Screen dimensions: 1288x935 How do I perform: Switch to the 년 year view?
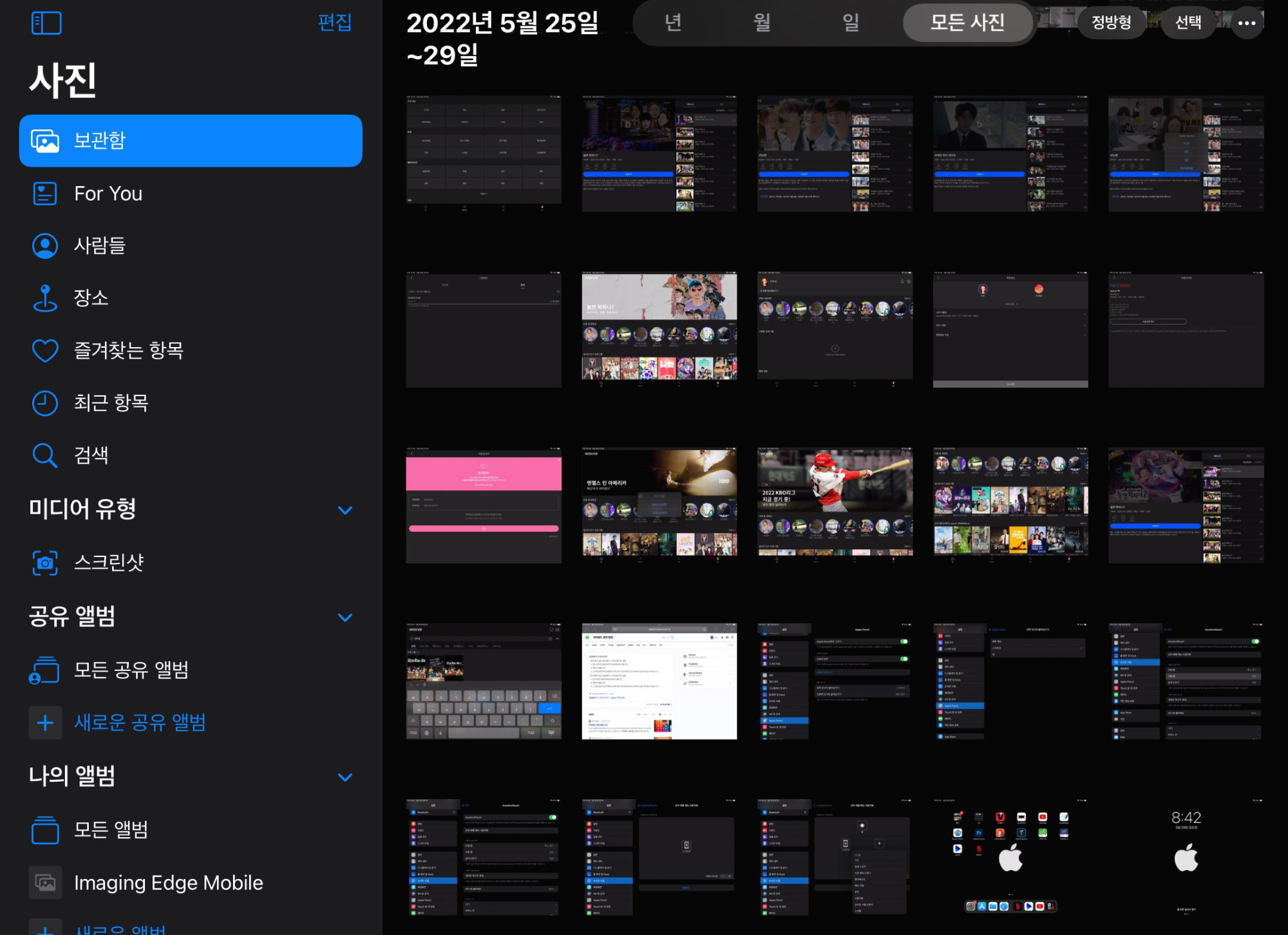coord(673,23)
